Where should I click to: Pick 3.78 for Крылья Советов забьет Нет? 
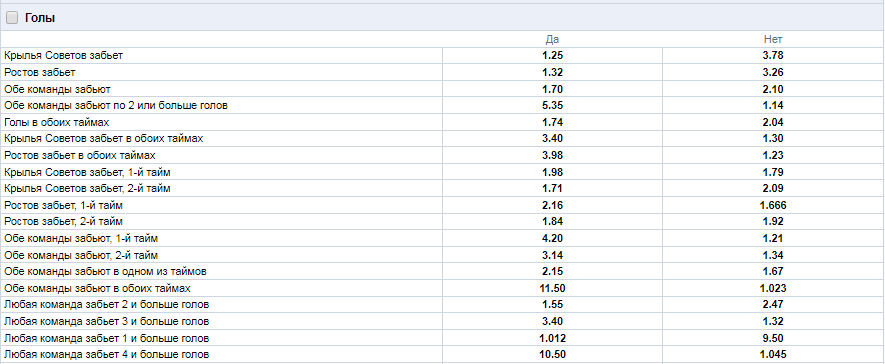pos(773,55)
